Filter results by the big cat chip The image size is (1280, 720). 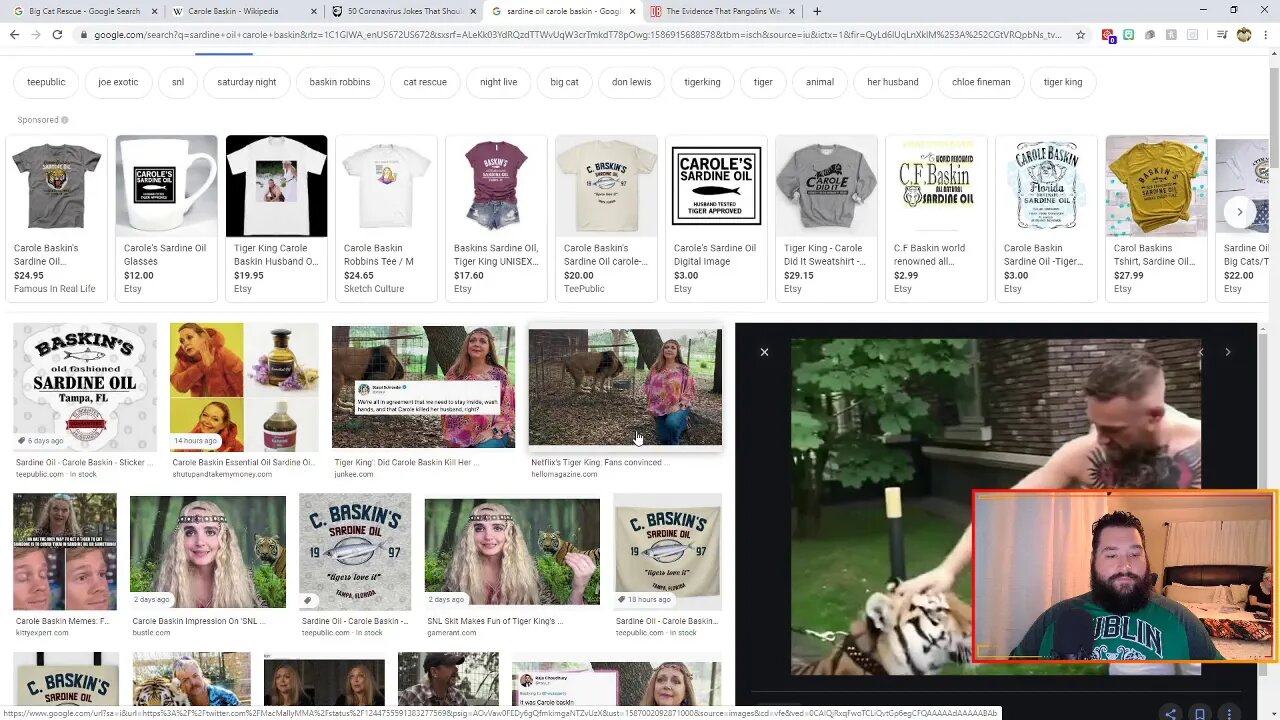click(x=564, y=82)
